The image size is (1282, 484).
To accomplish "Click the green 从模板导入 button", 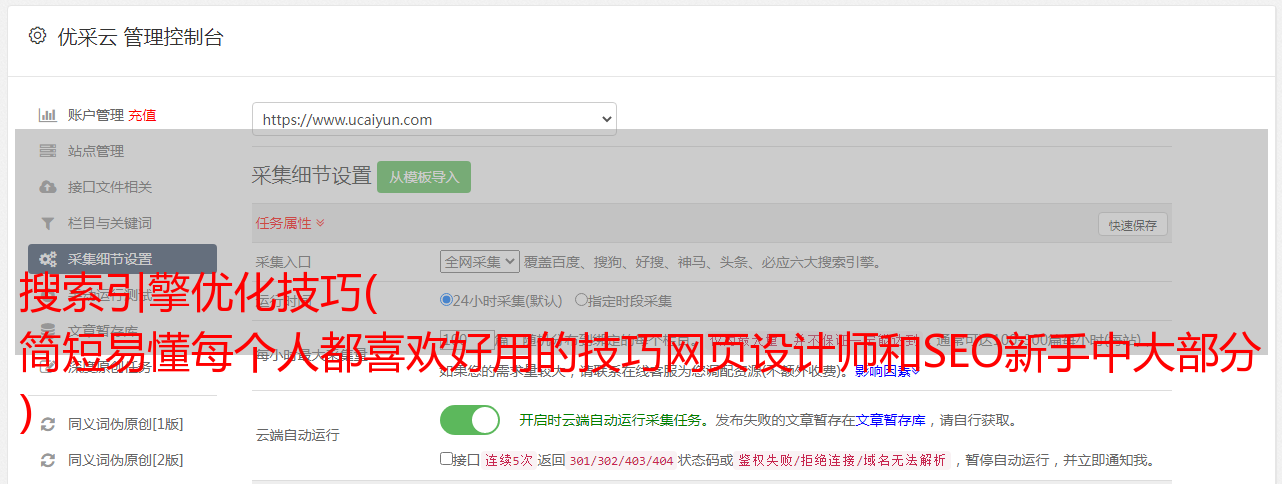I will pos(424,177).
